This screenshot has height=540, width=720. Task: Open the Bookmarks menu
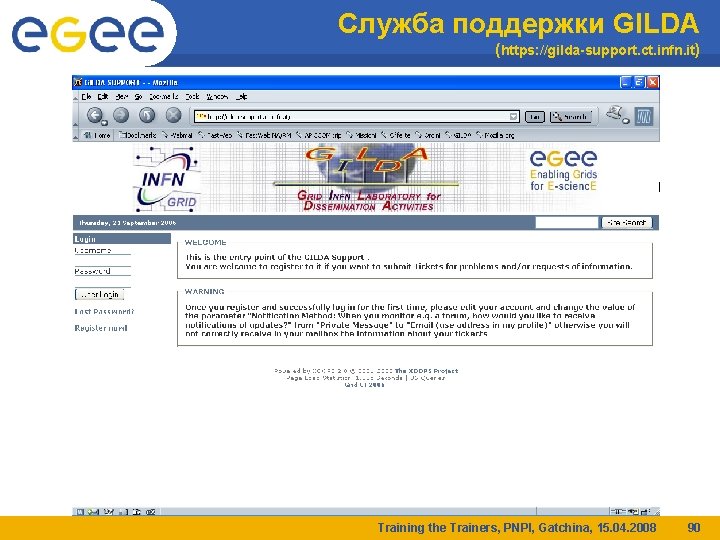click(x=163, y=96)
